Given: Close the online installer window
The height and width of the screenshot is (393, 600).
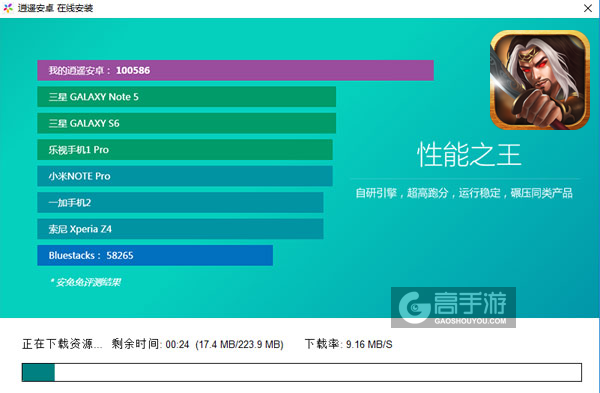Looking at the screenshot, I should click(x=588, y=8).
